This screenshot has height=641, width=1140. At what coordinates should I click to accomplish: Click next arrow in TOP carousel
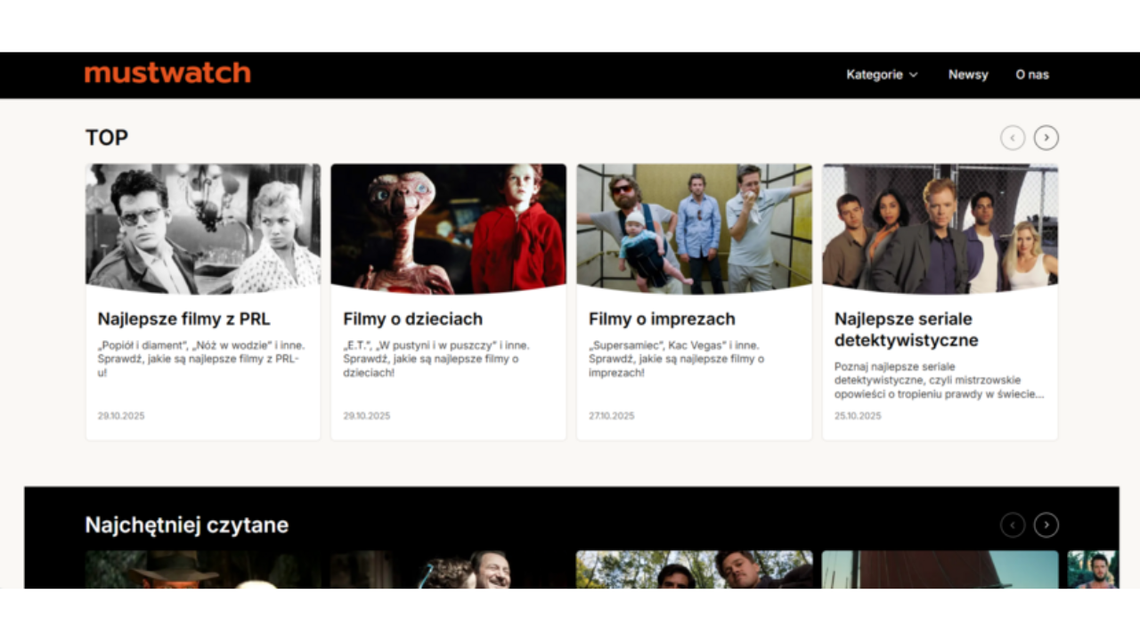click(1046, 138)
